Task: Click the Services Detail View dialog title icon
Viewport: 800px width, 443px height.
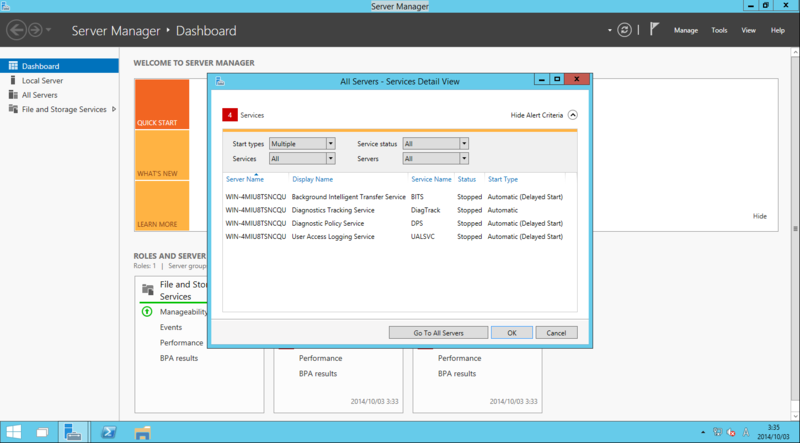Action: tap(220, 81)
